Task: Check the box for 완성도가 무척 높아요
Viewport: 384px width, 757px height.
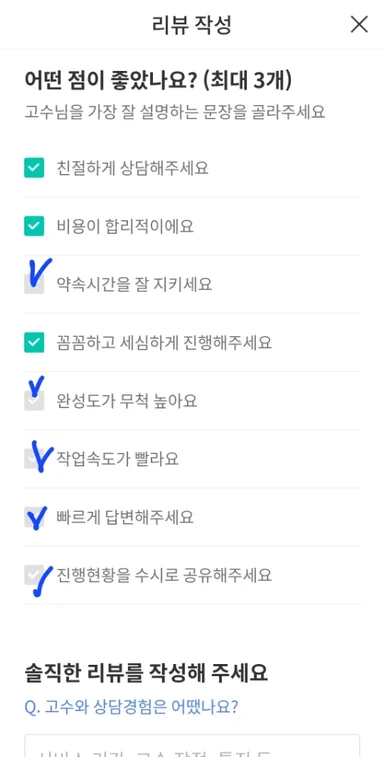Action: 34,401
